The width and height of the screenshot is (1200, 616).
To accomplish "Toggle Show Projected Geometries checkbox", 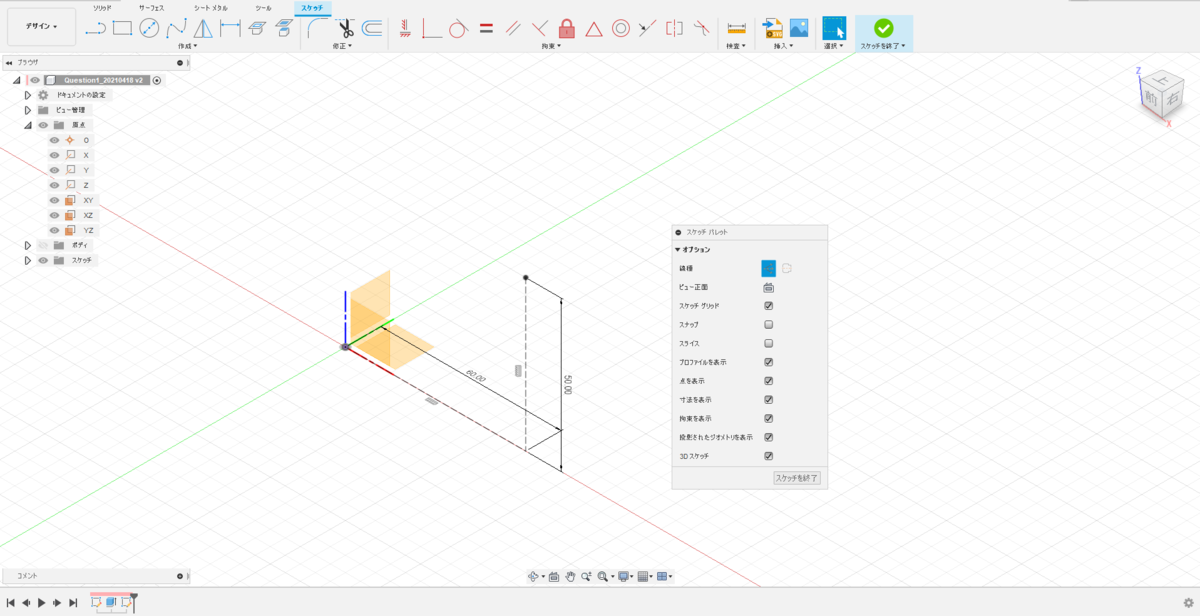I will click(769, 437).
